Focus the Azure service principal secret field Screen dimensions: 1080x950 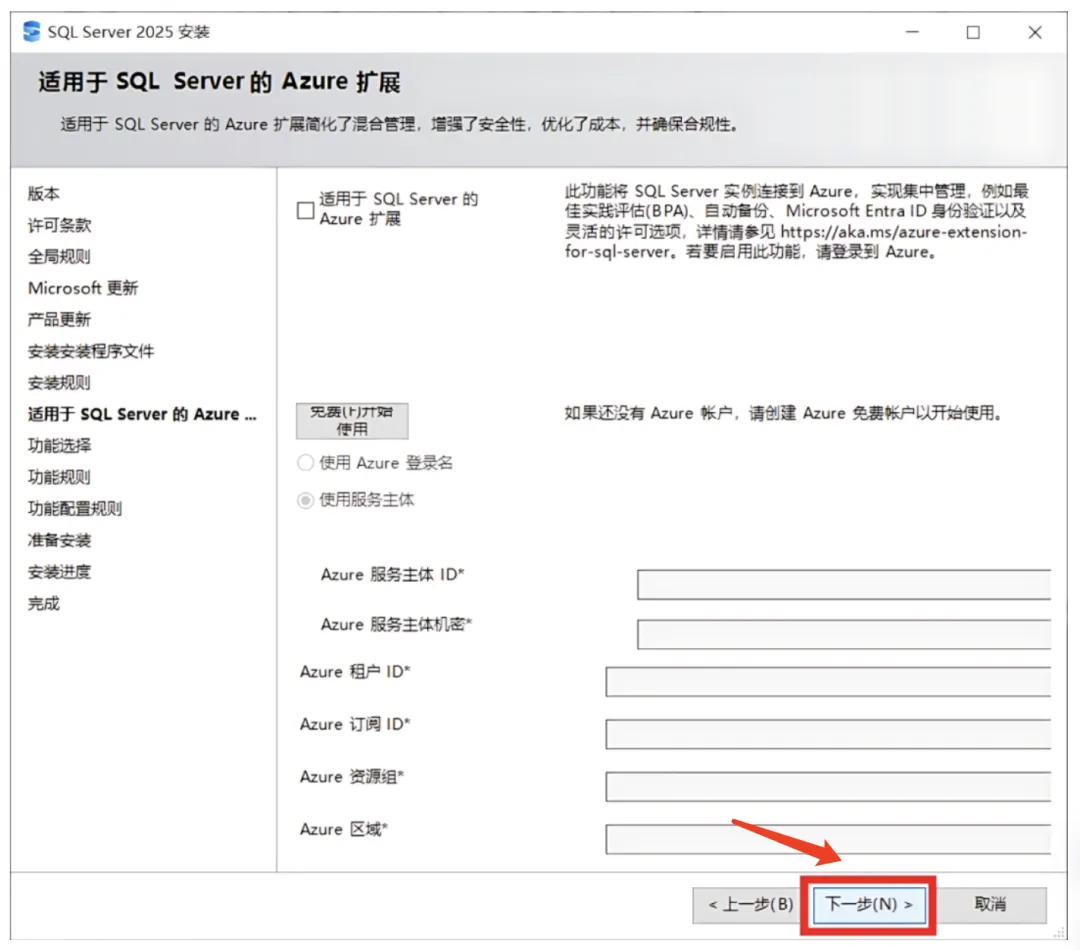pos(844,634)
